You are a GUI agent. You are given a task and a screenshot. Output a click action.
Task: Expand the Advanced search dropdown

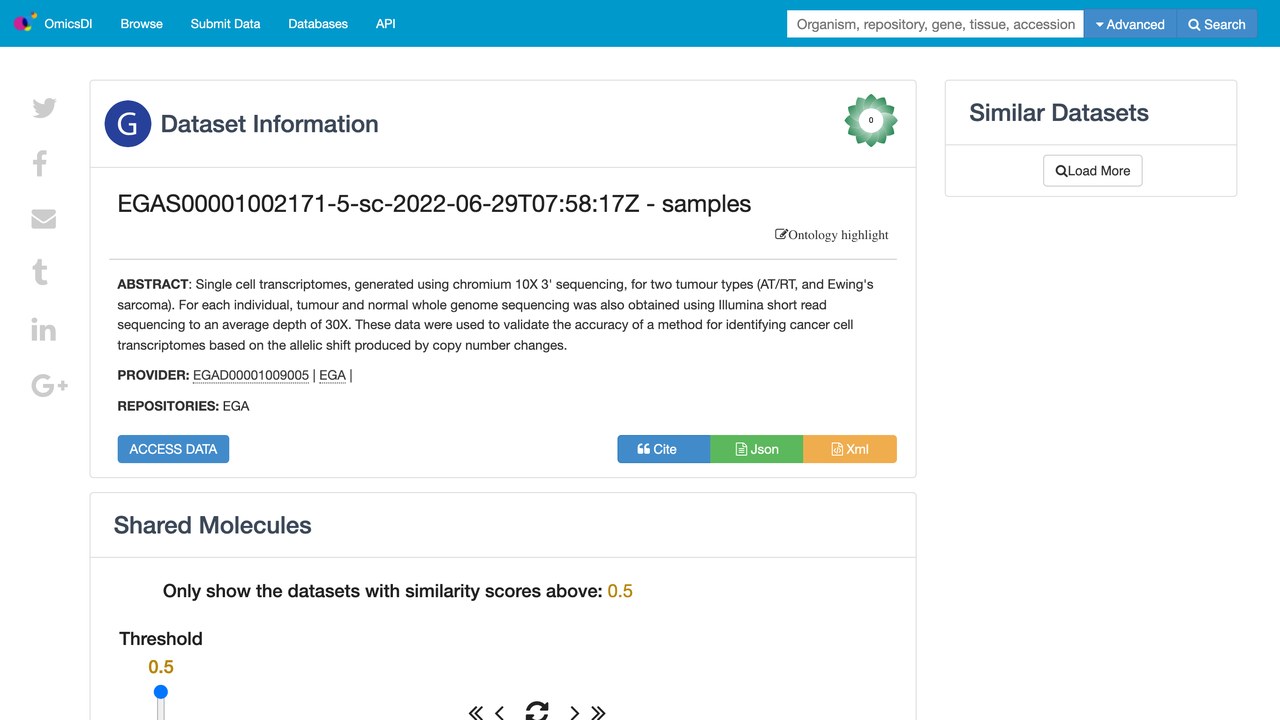(1130, 24)
